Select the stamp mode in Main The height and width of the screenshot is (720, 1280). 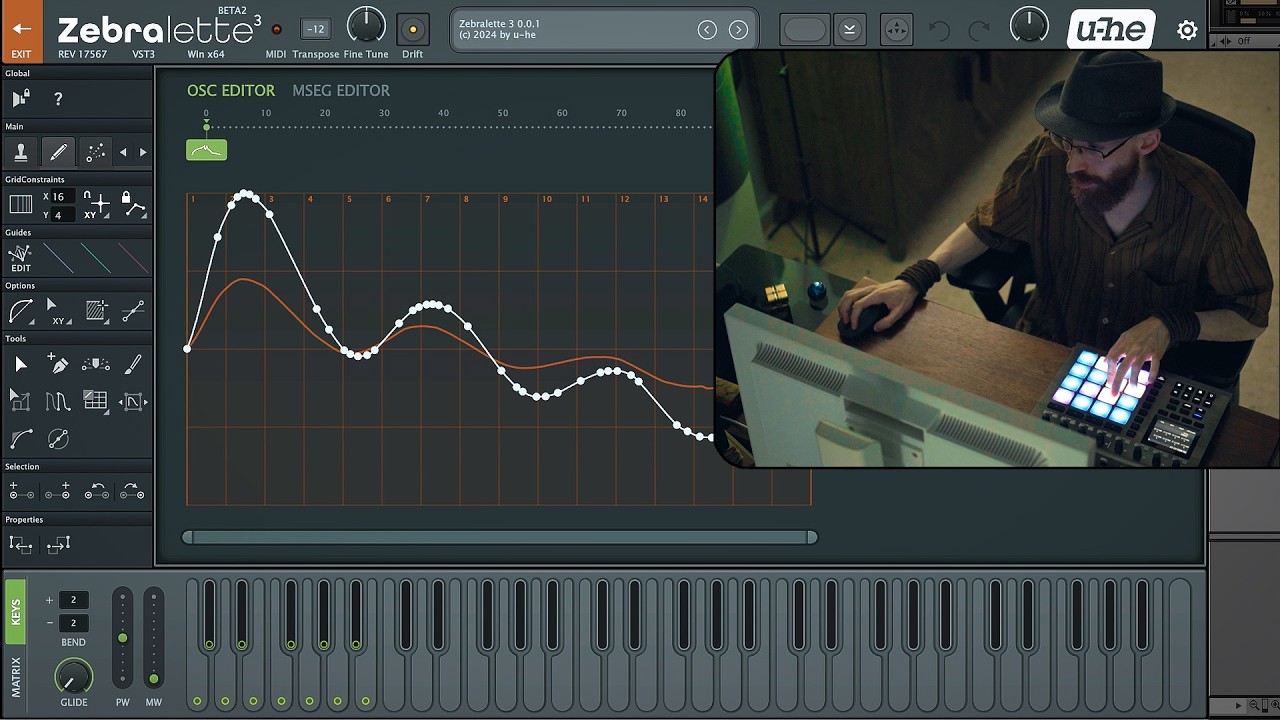pyautogui.click(x=20, y=152)
